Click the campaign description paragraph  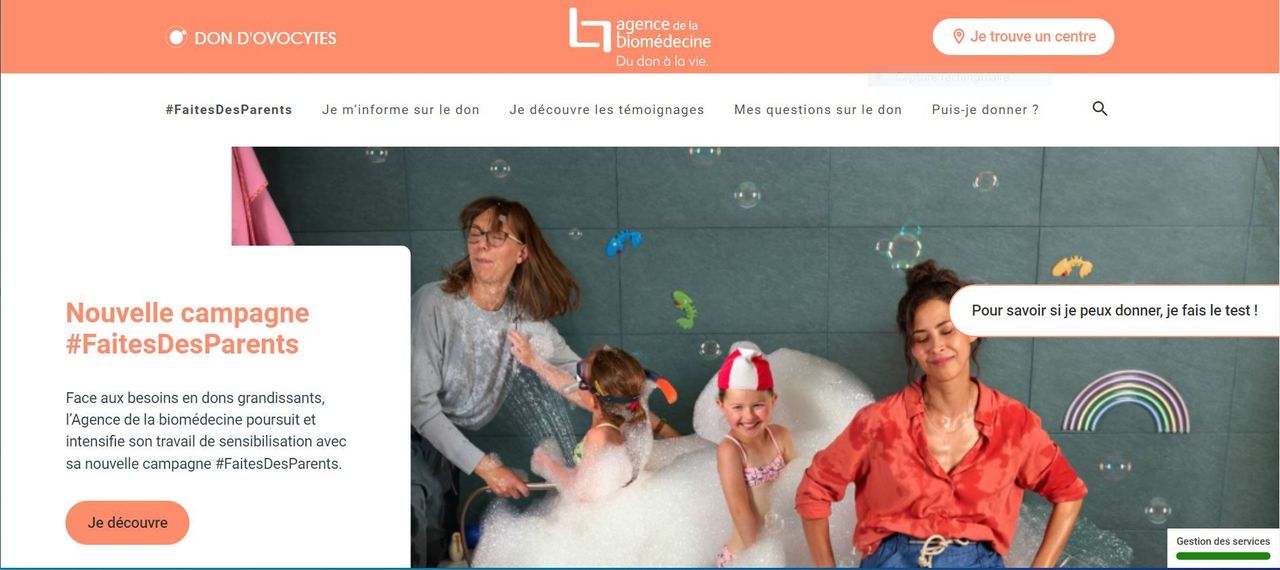[x=206, y=431]
